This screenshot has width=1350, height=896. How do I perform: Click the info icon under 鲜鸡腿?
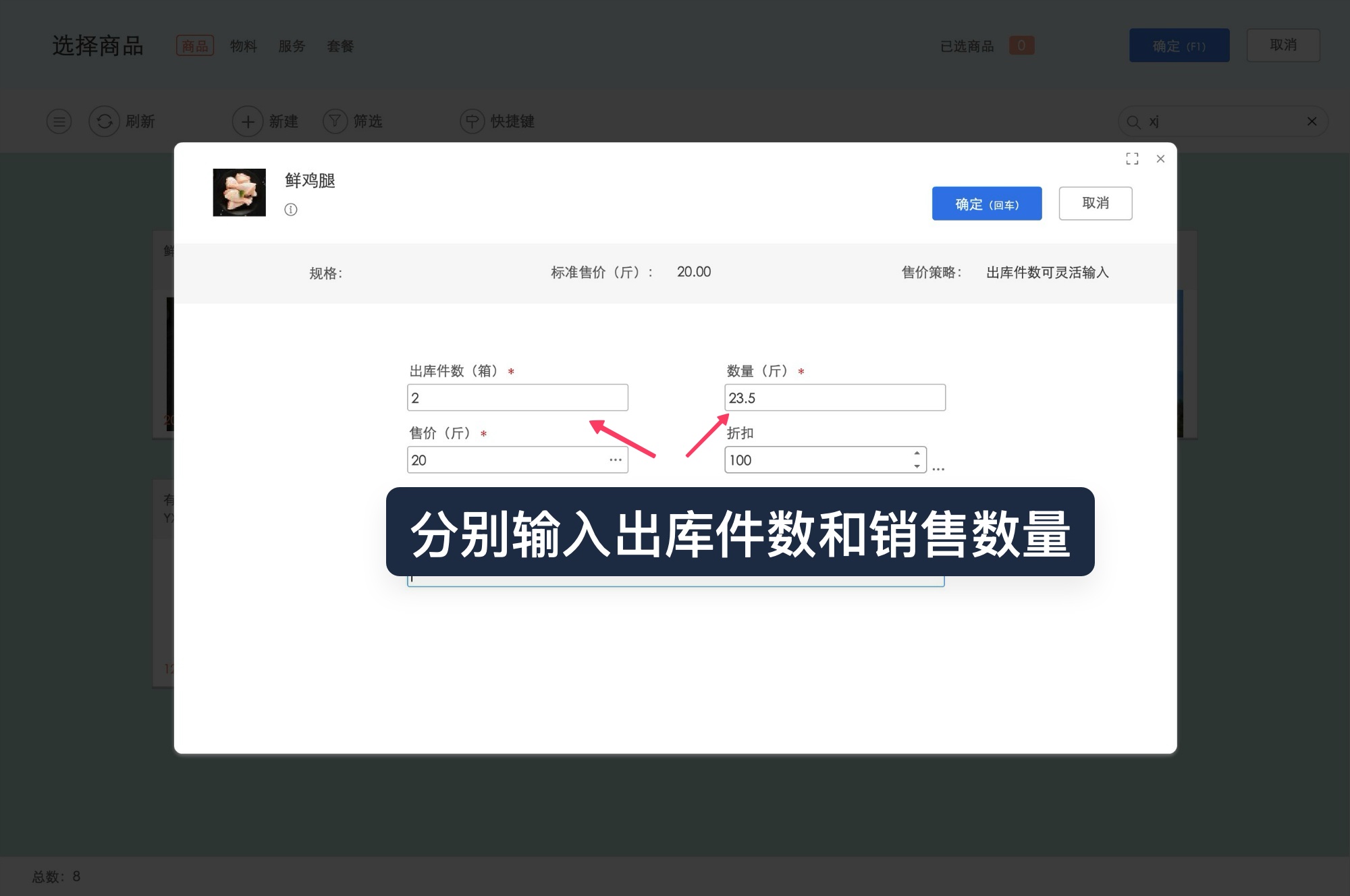coord(291,210)
